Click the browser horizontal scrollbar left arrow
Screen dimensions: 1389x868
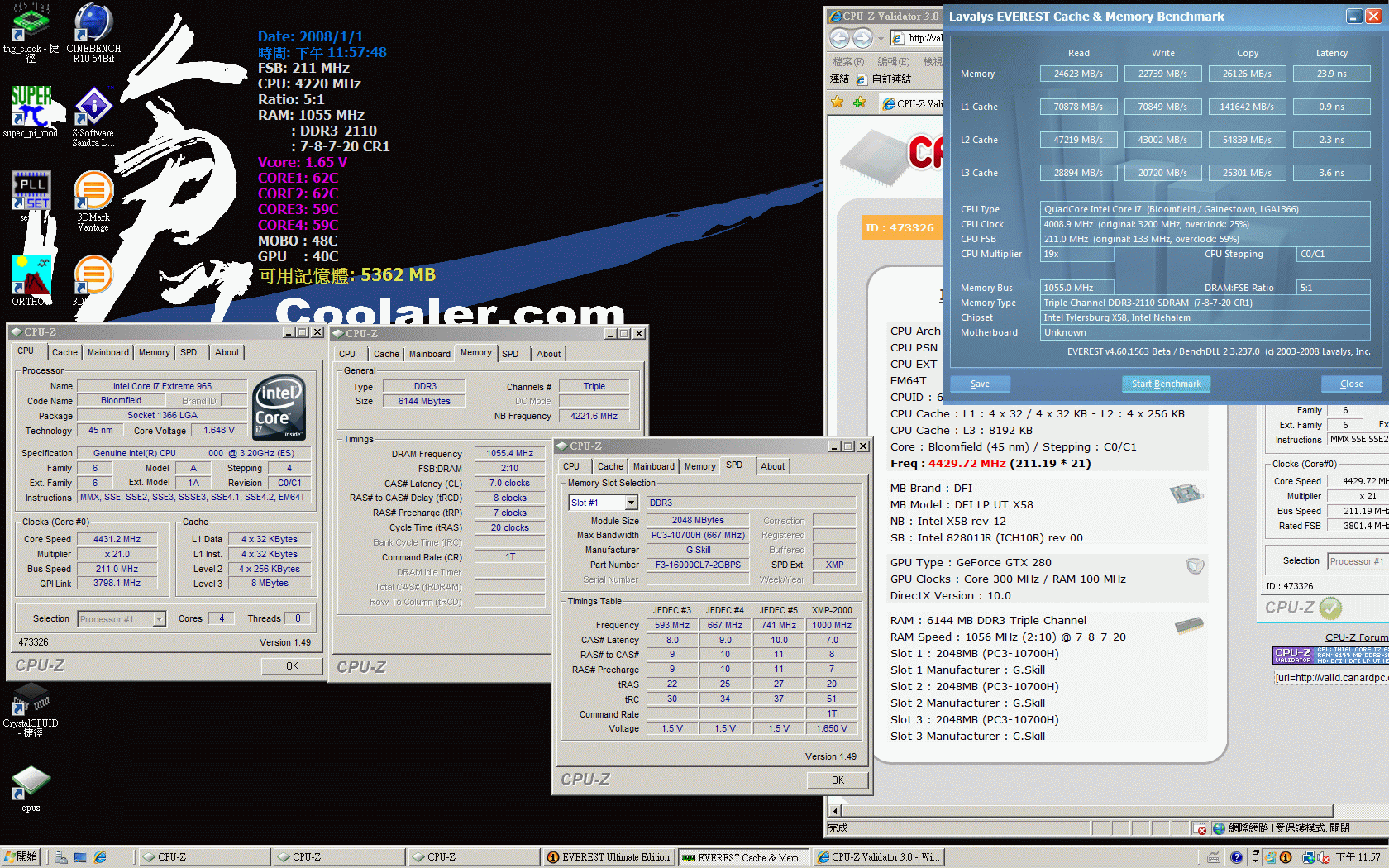pos(835,811)
